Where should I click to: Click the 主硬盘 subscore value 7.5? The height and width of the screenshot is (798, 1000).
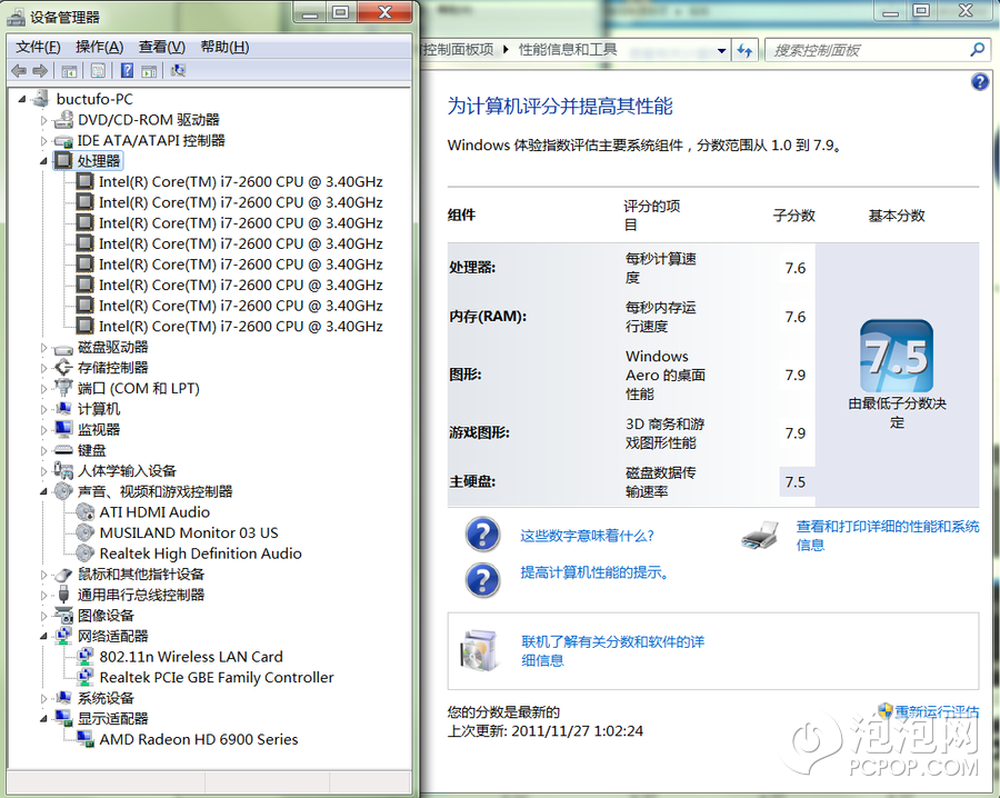795,482
